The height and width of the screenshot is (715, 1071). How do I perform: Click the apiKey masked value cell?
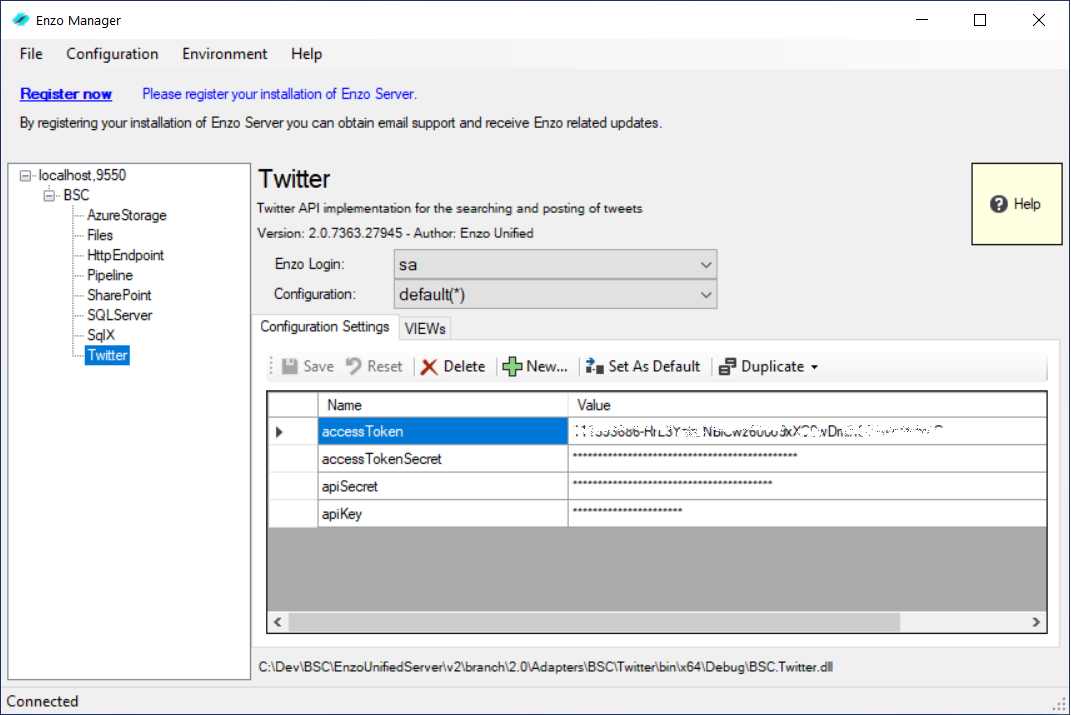(807, 514)
